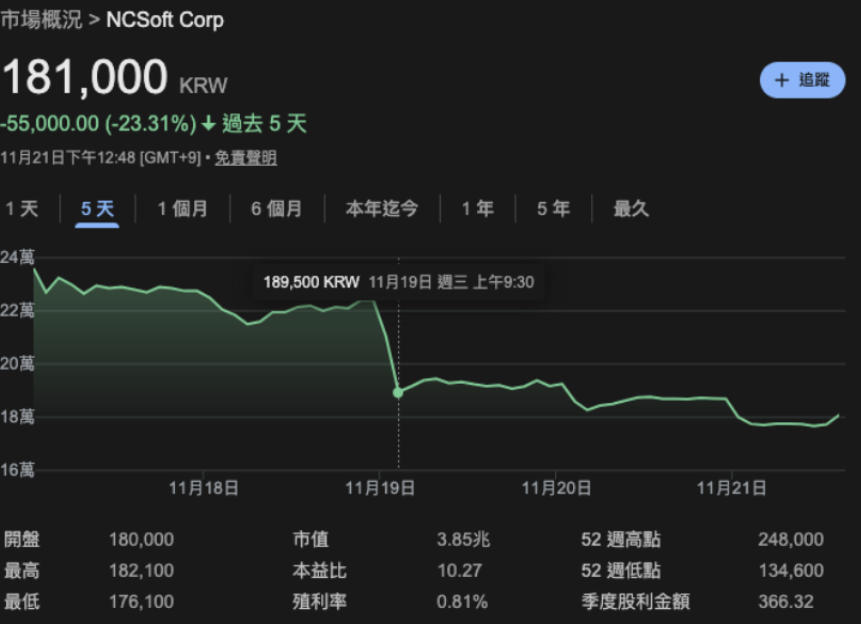Select the 本年迄今 range option
This screenshot has height=624, width=861.
click(x=381, y=209)
